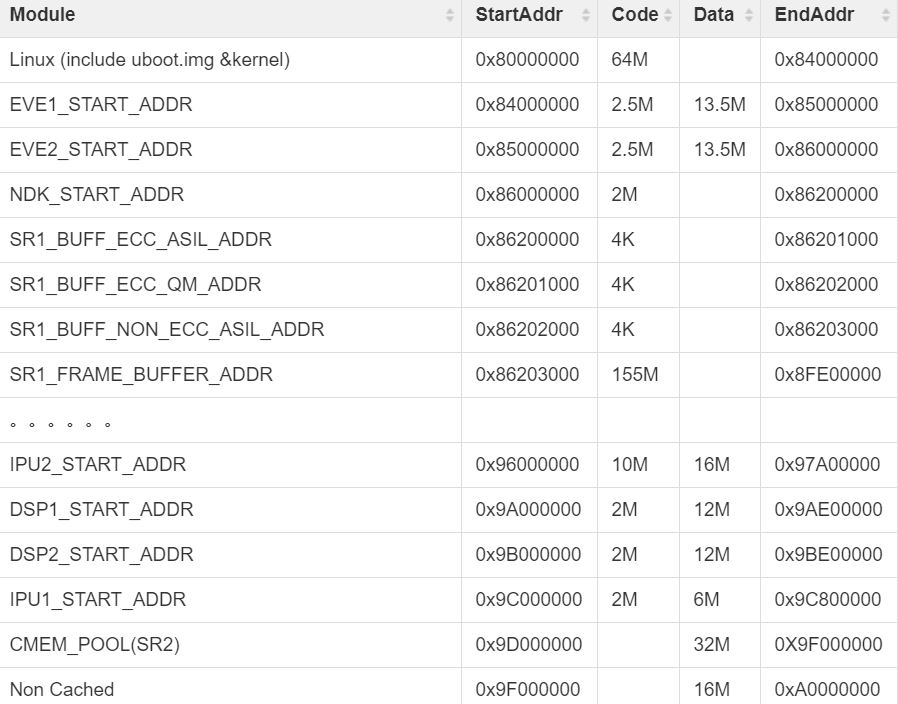Viewport: 898px width, 704px height.
Task: Click StartAddr column sort arrows
Action: tap(585, 15)
